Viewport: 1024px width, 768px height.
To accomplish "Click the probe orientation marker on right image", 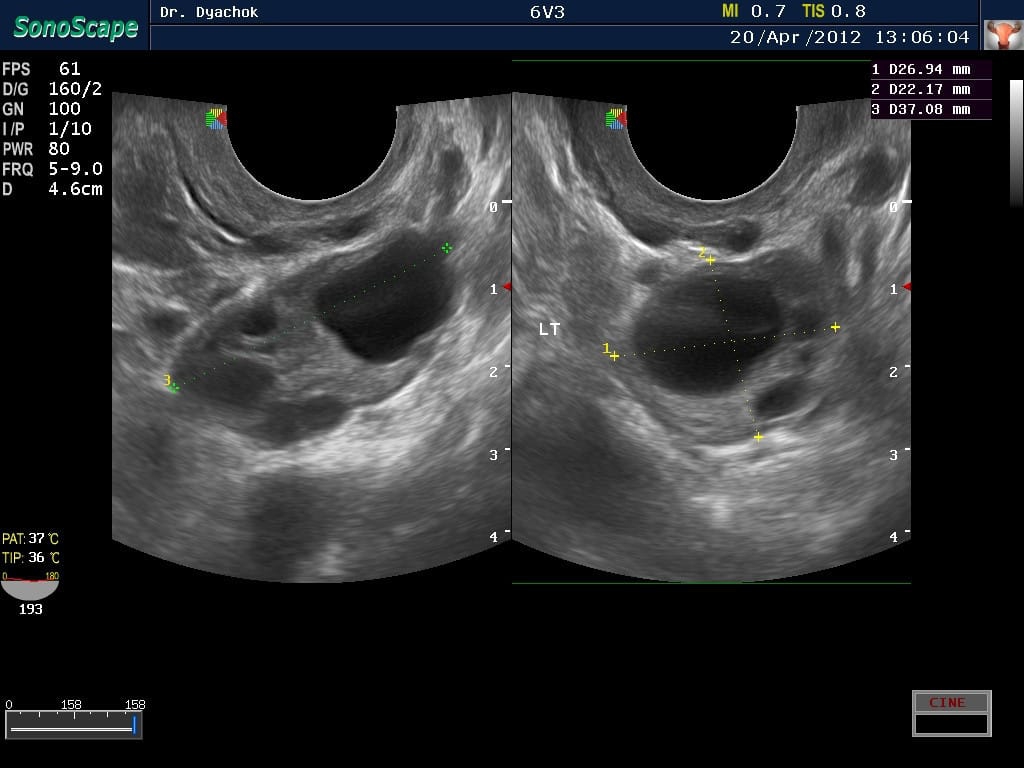I will coord(616,119).
